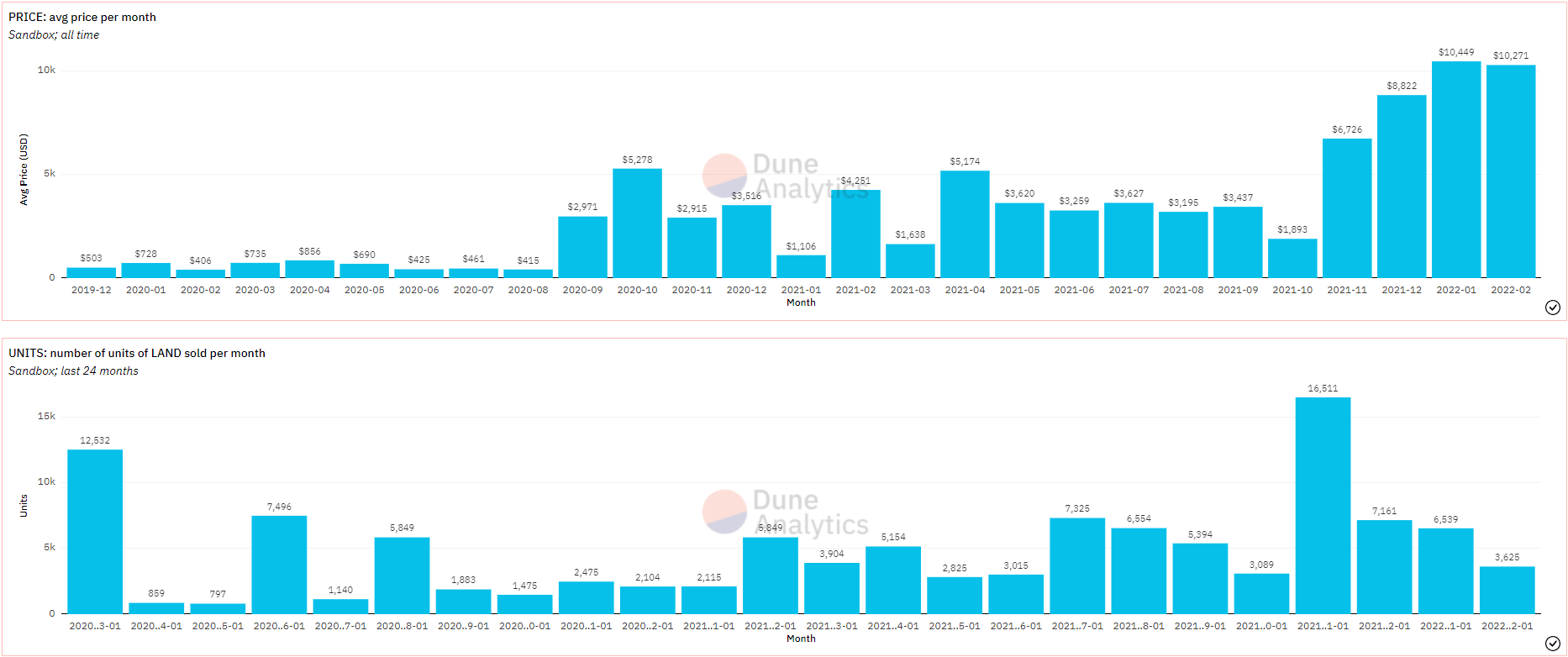
Task: Click the checkmark icon on the UNITS chart
Action: (1552, 644)
